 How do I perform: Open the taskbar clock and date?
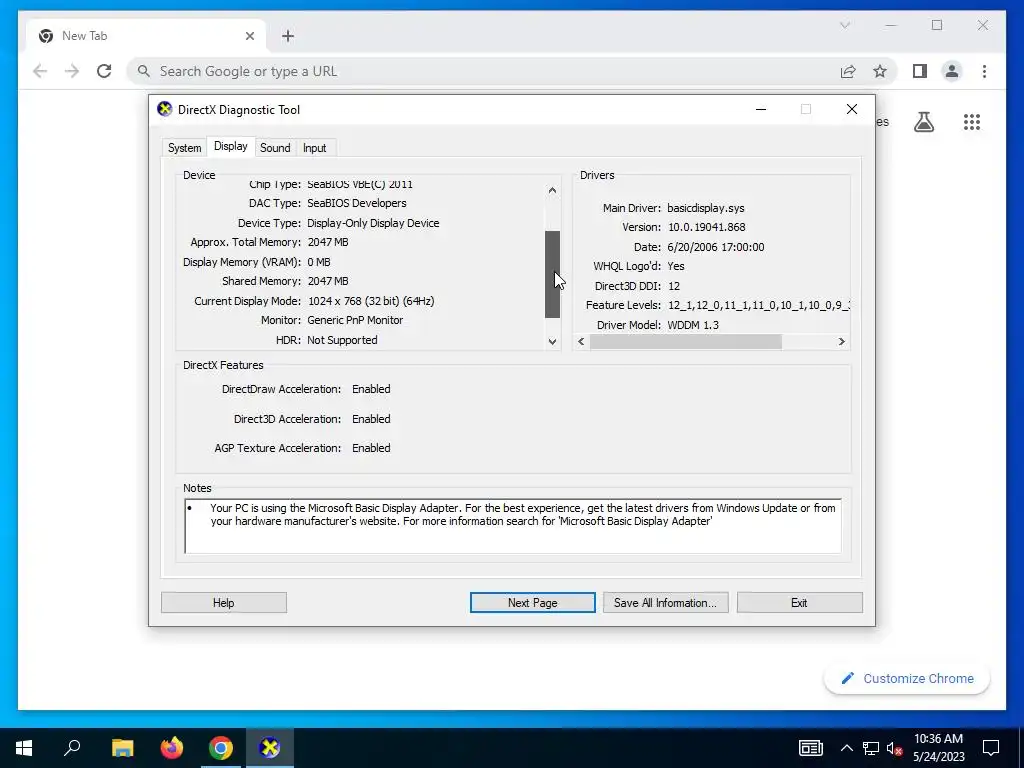tap(938, 748)
